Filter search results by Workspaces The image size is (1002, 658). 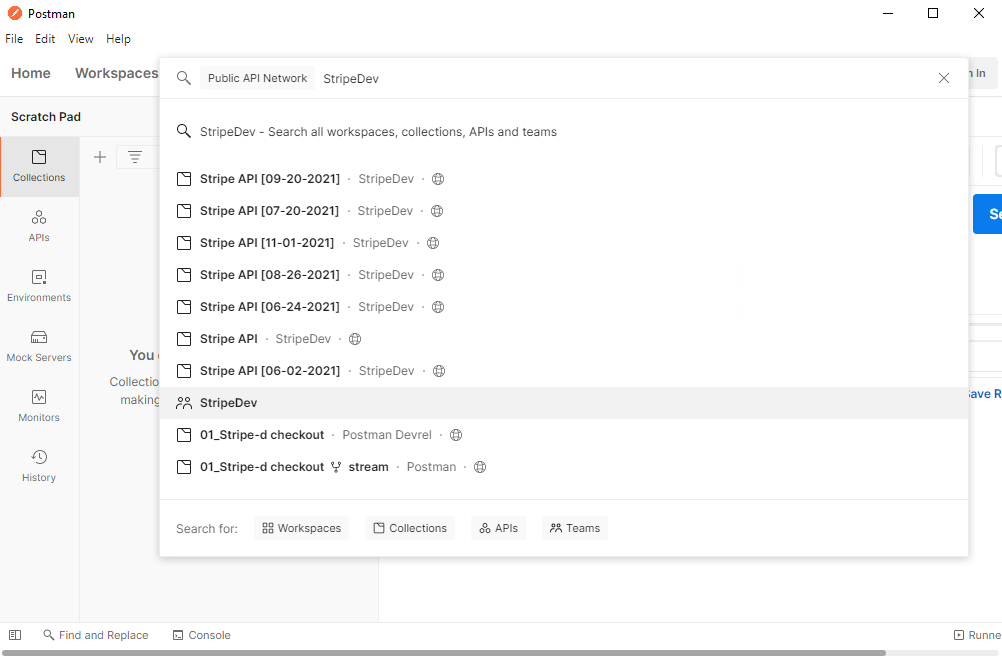tap(301, 527)
